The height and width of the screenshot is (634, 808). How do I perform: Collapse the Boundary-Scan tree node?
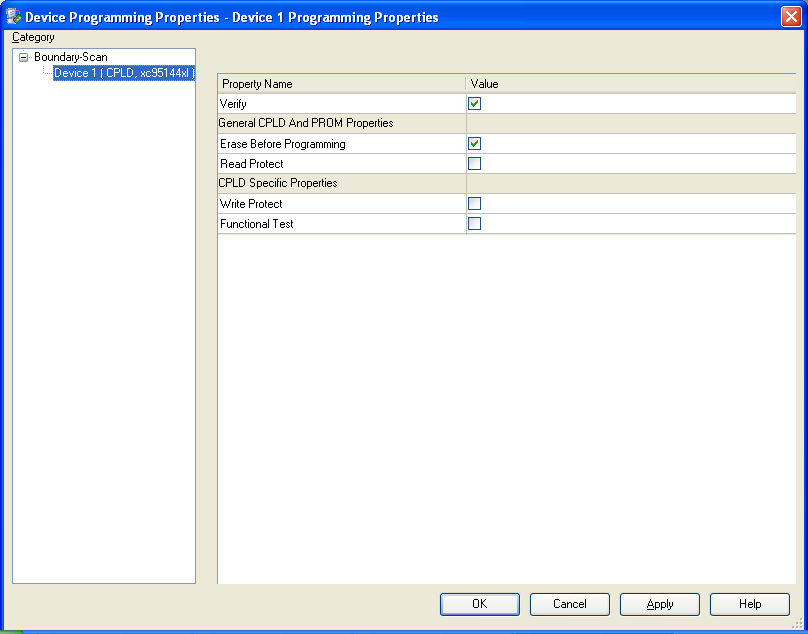tap(24, 58)
